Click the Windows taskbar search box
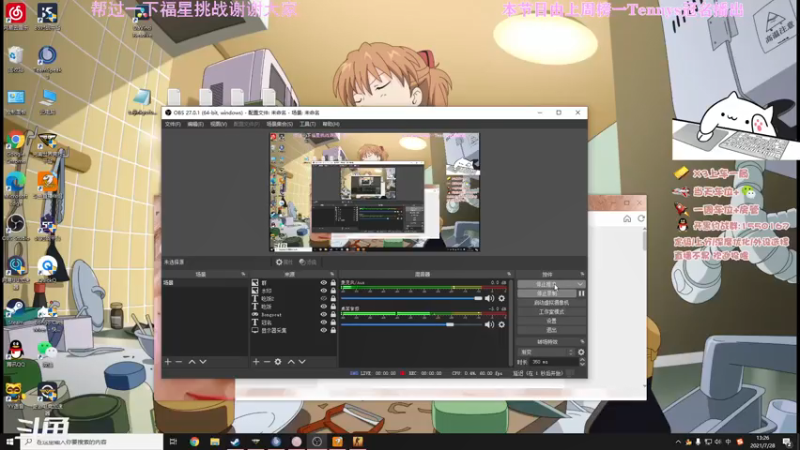800x450 pixels. [92, 442]
